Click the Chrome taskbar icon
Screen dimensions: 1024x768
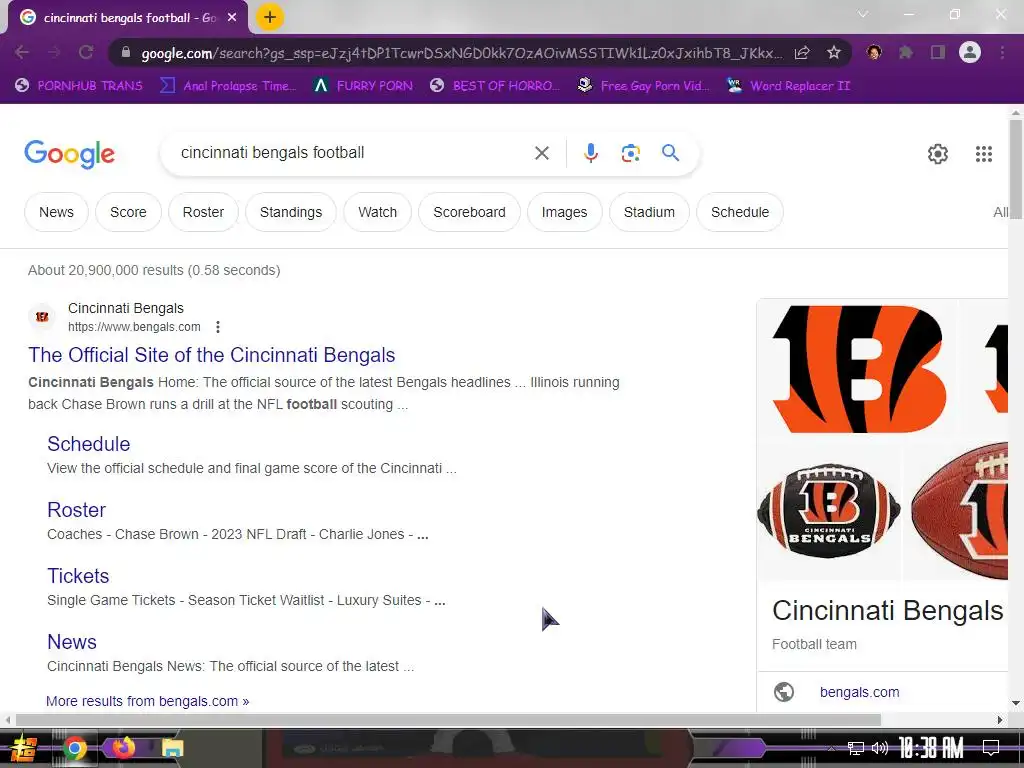pos(74,748)
